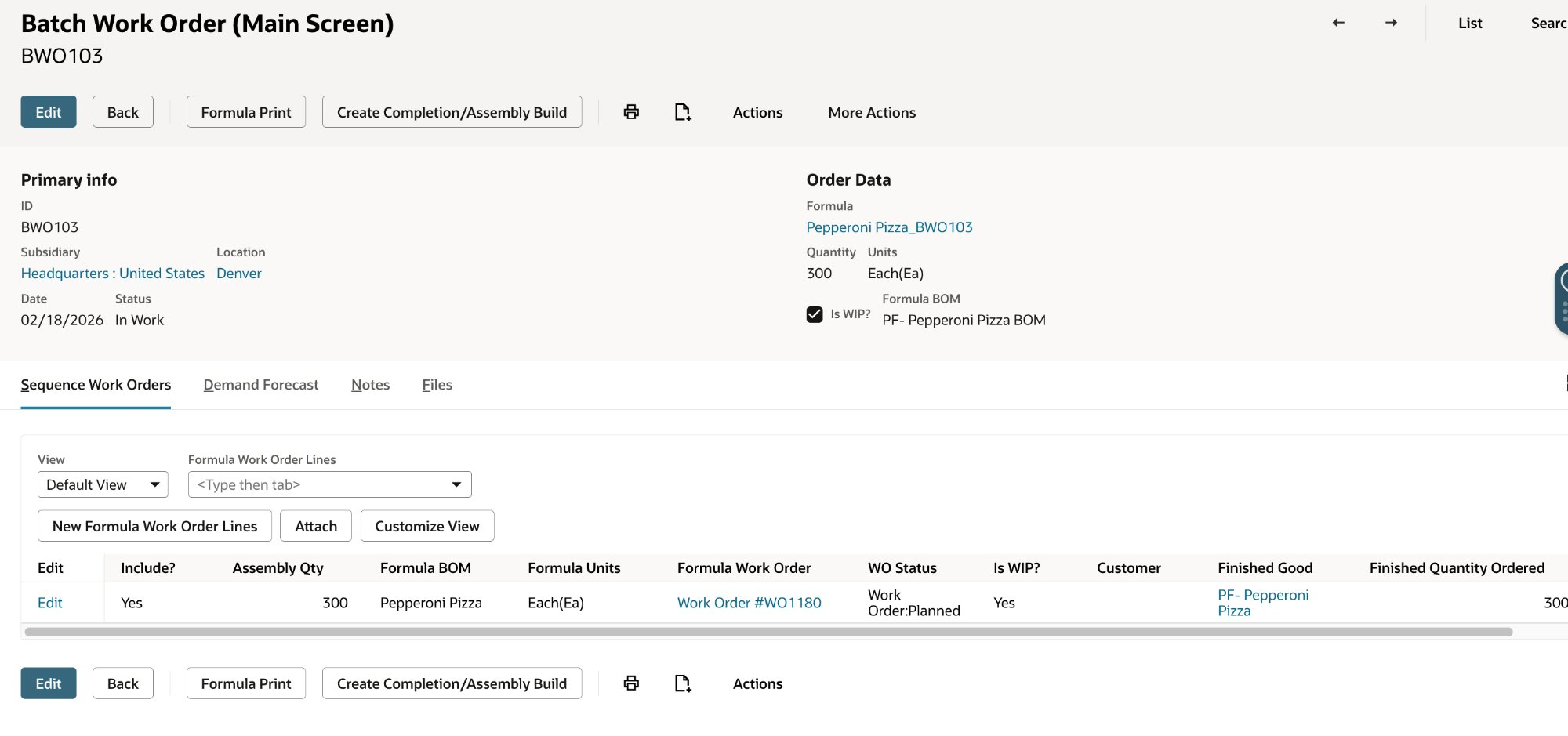Open the top Actions menu
Viewport: 1568px width, 736px height.
pyautogui.click(x=757, y=112)
